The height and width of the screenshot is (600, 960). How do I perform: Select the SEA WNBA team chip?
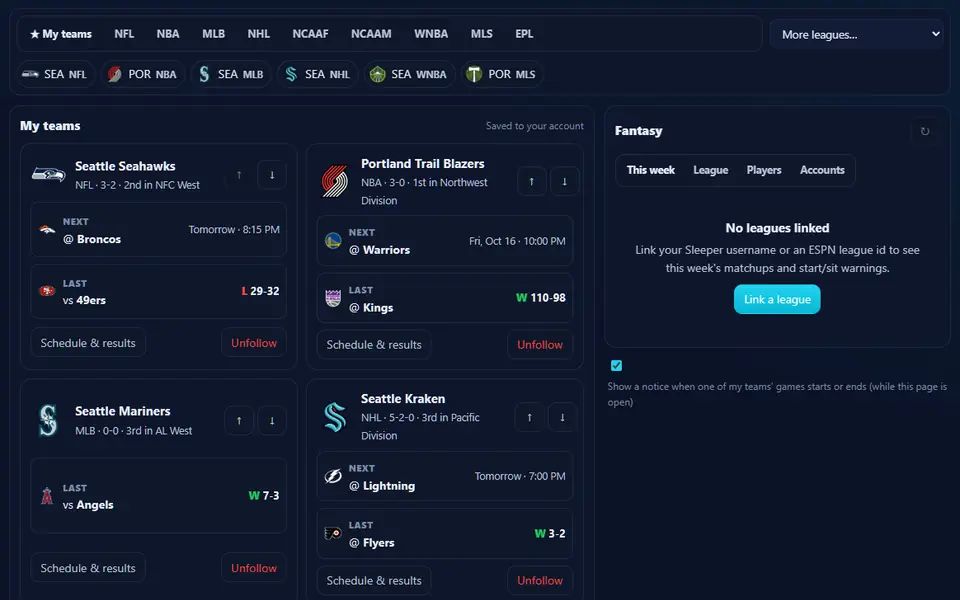(408, 74)
